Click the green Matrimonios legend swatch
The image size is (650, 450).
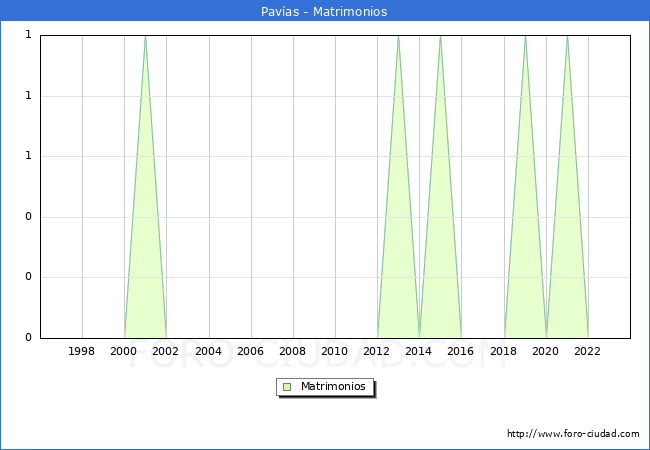pos(287,387)
